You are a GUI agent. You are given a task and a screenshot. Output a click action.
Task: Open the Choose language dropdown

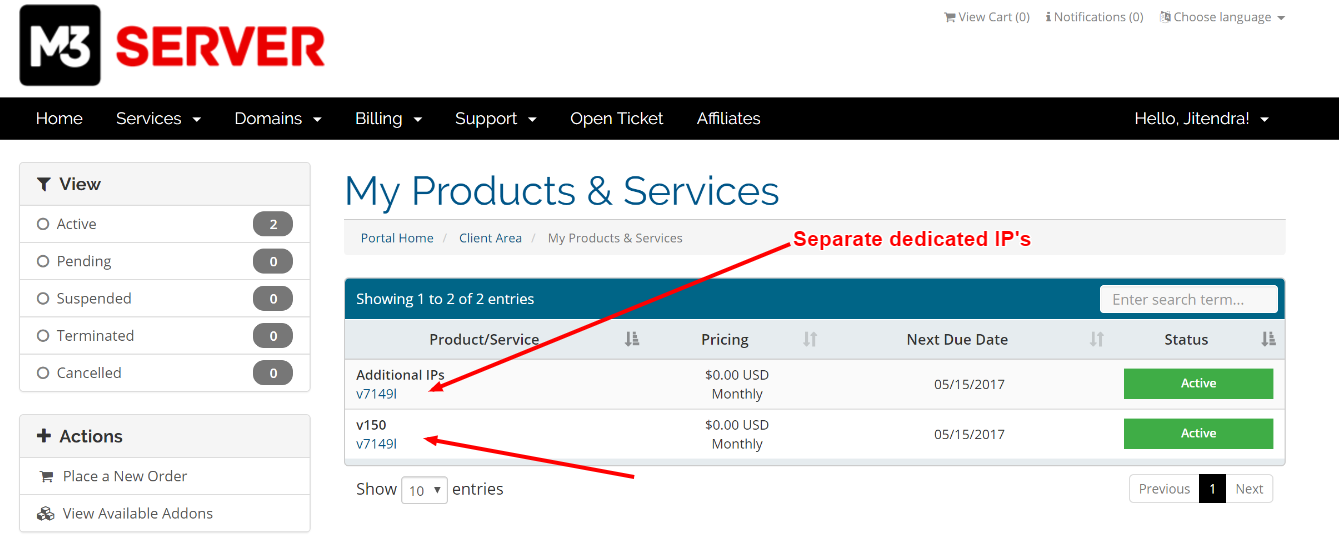click(x=1223, y=17)
